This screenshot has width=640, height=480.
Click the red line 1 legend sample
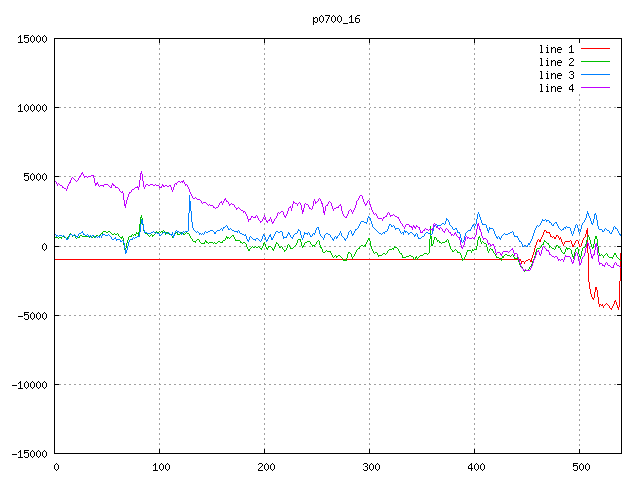(x=596, y=49)
